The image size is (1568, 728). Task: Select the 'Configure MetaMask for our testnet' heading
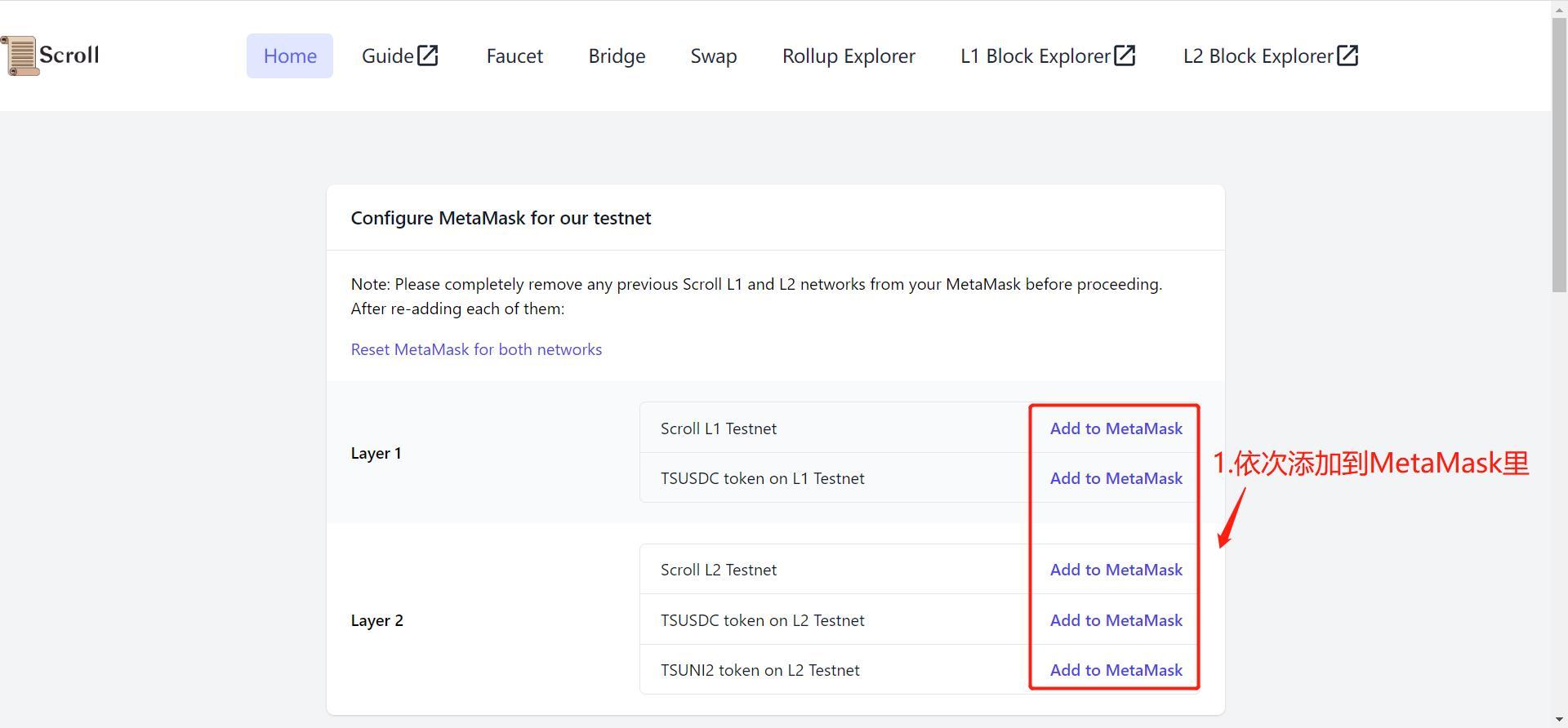(501, 218)
